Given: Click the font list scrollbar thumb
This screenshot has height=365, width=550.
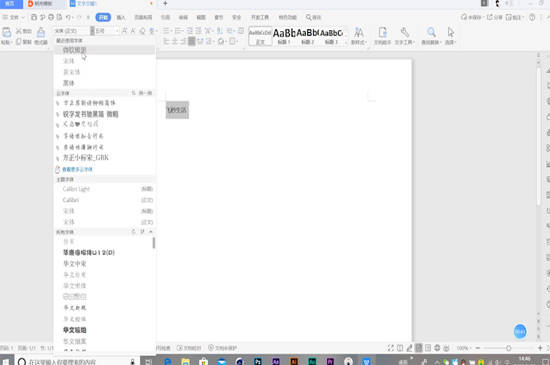Looking at the screenshot, I should 154,243.
